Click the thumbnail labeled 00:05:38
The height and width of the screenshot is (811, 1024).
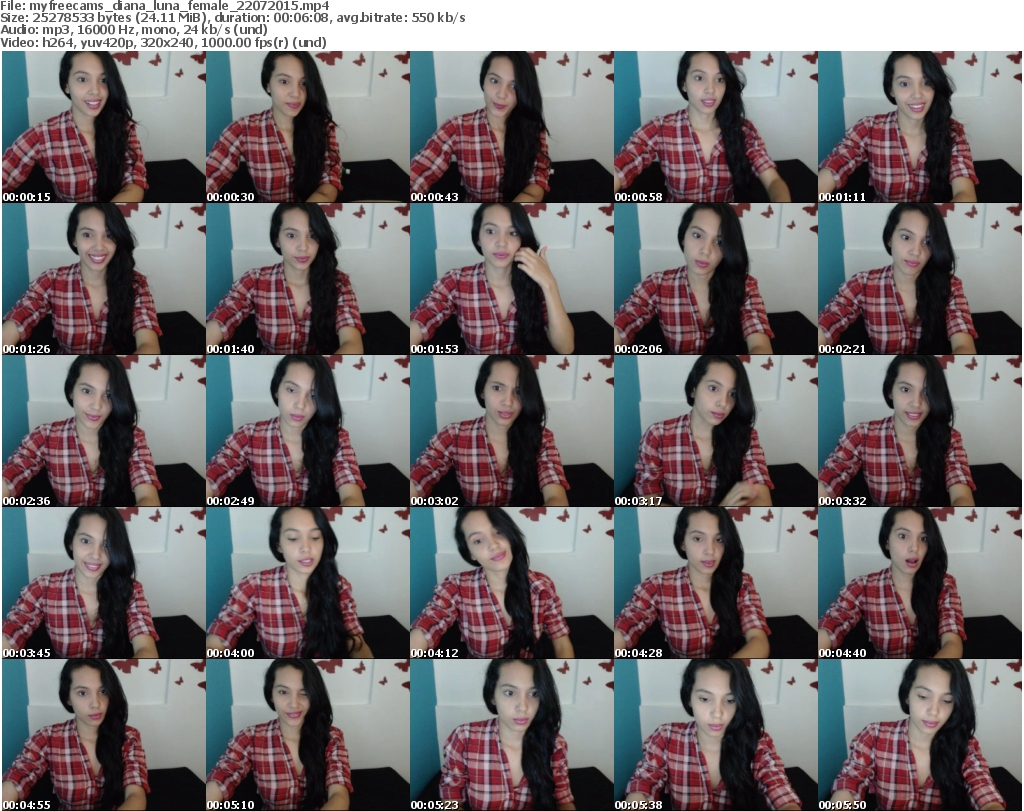tap(716, 735)
